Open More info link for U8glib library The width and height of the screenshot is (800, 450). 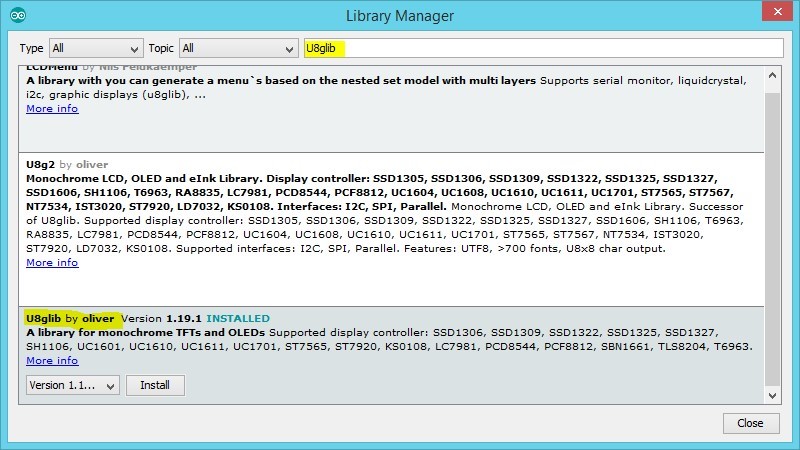point(52,361)
